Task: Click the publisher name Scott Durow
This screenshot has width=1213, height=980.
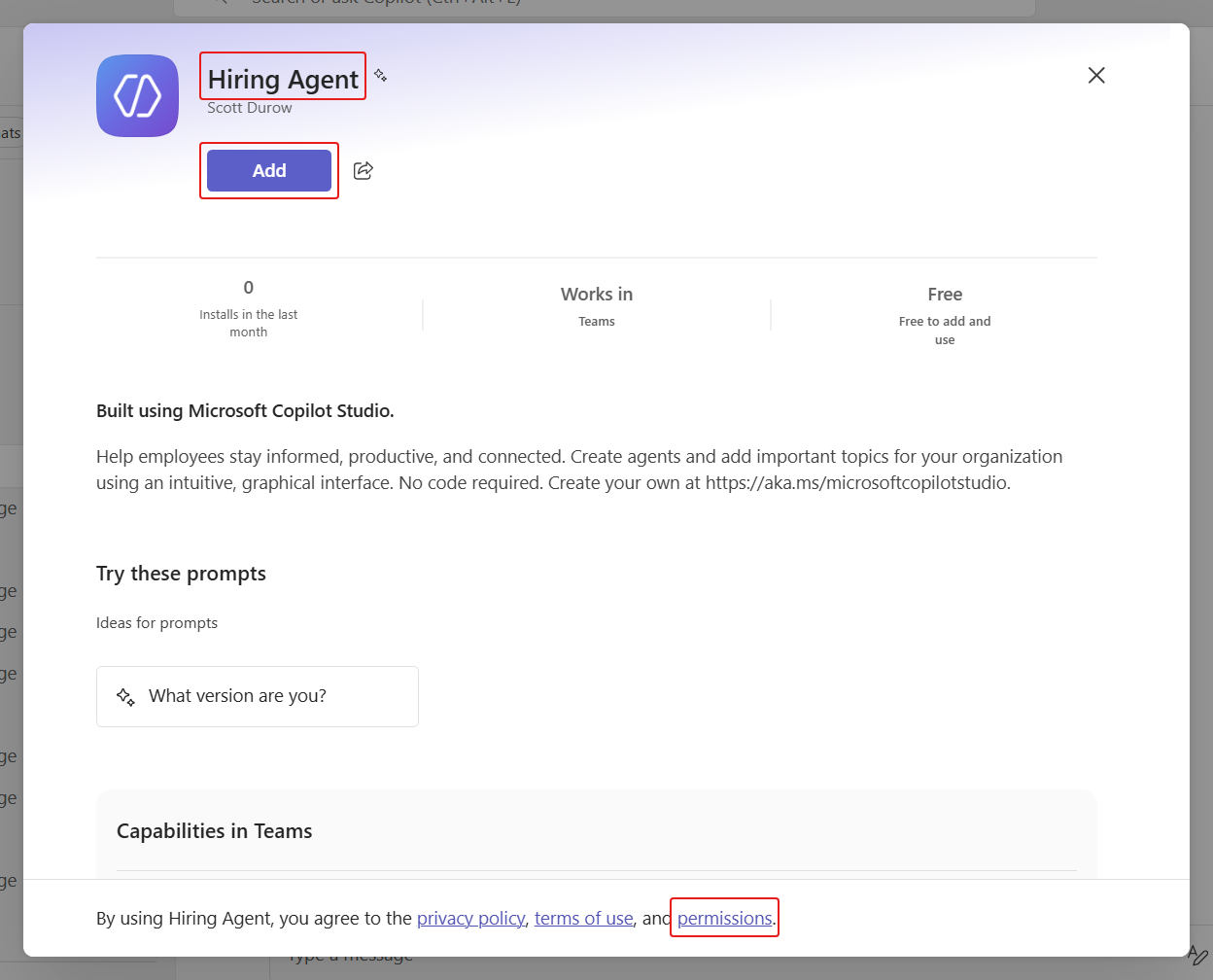Action: coord(250,108)
